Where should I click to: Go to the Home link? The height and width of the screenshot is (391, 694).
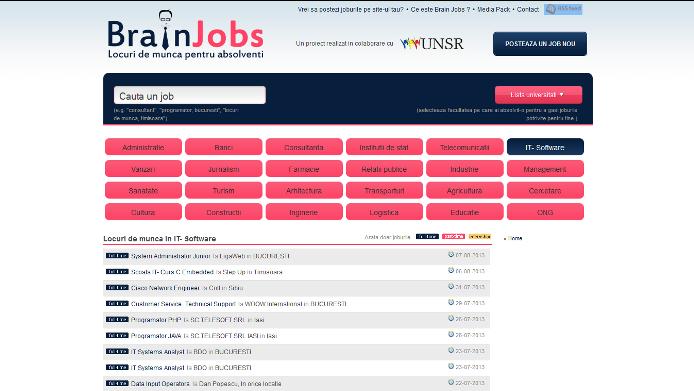pos(515,238)
